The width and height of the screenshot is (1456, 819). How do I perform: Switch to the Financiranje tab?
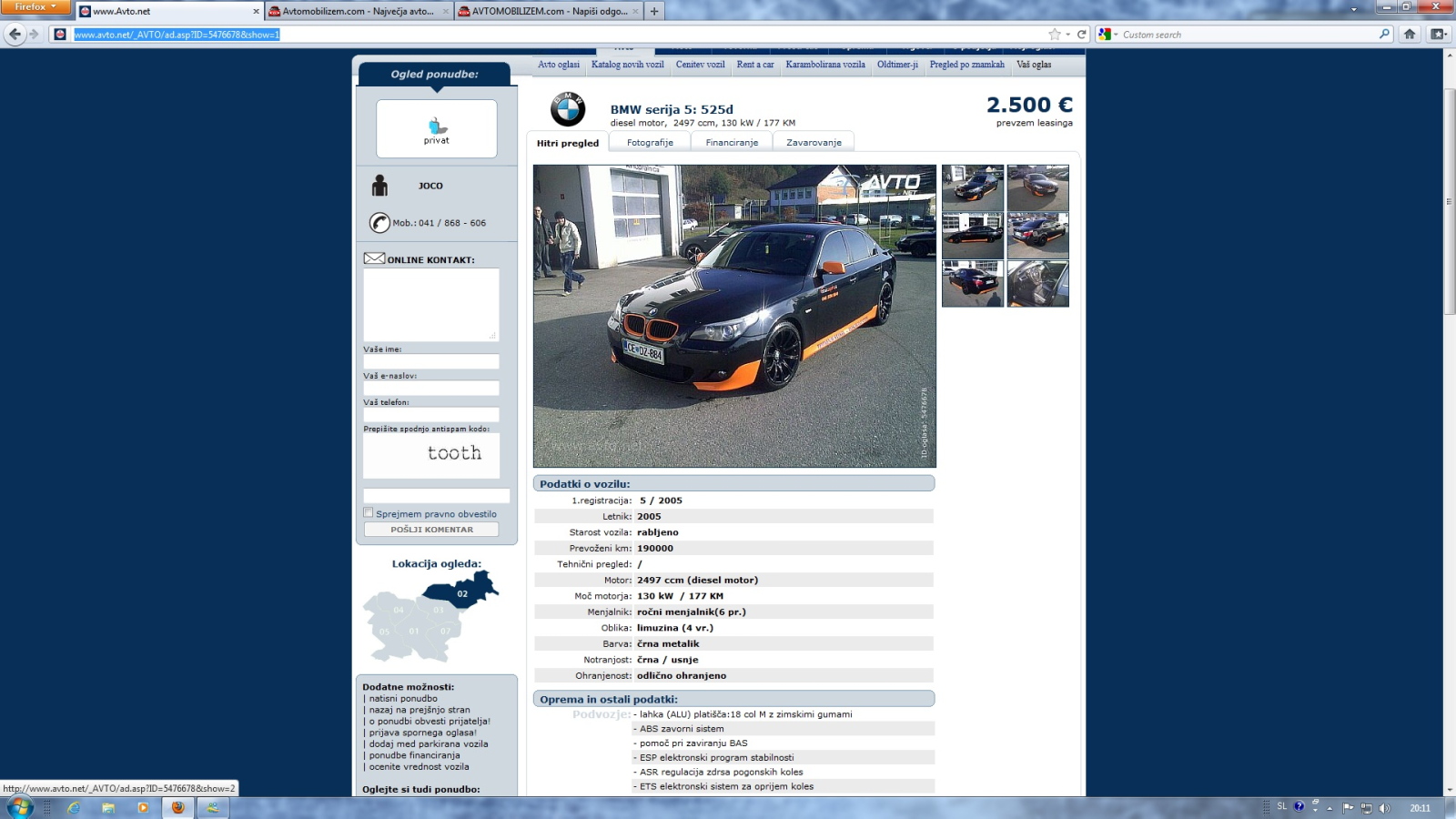point(732,143)
